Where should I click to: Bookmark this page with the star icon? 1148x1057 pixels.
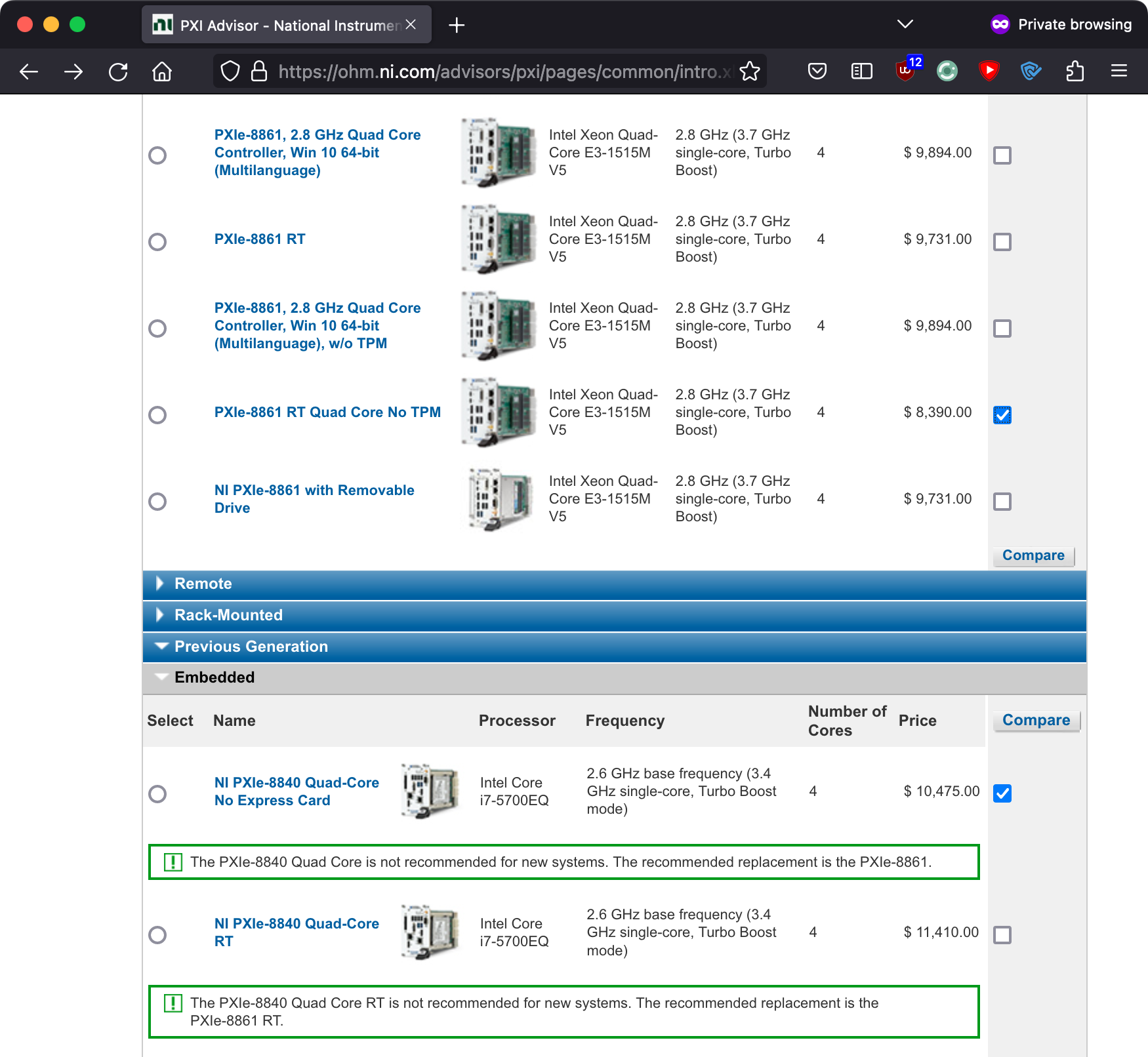[x=750, y=71]
